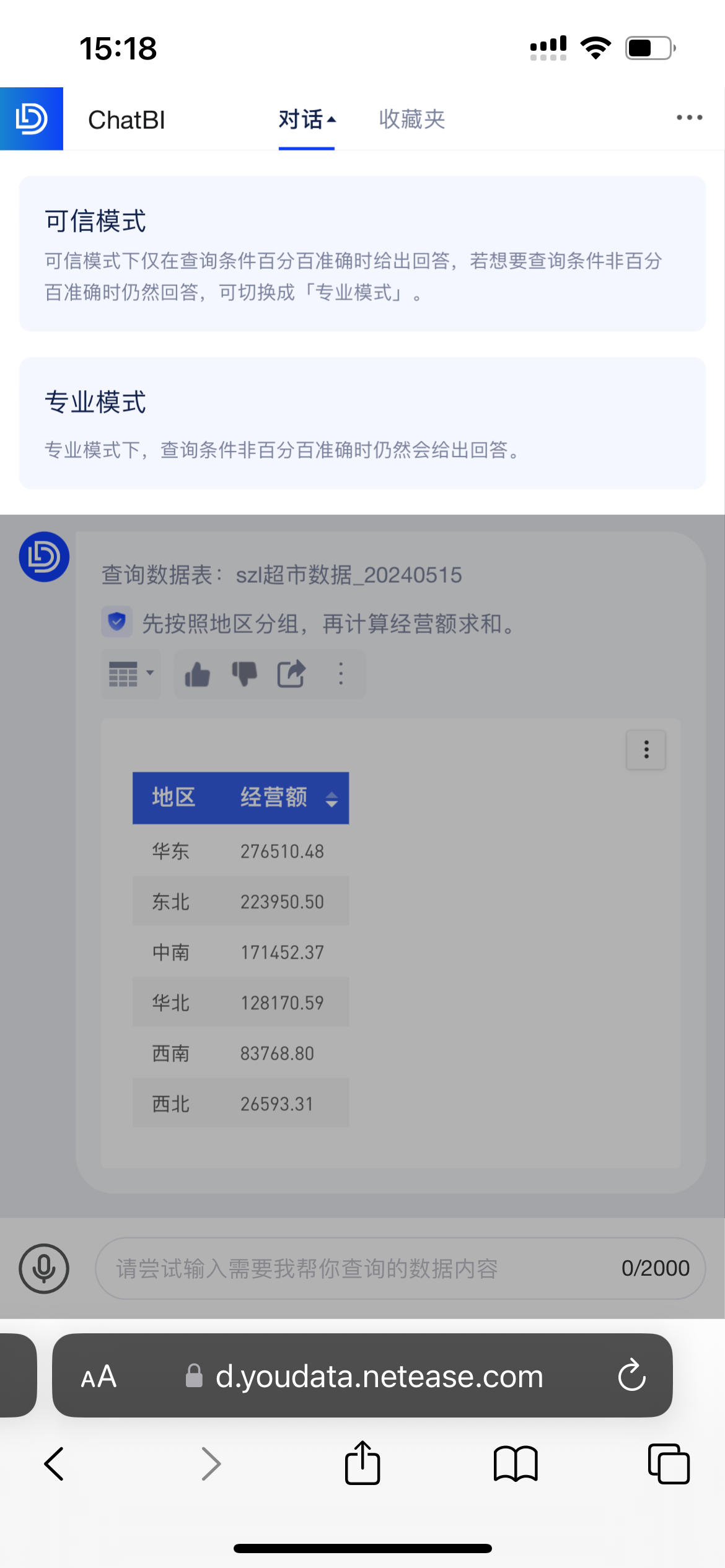
Task: Open the 对话 mode dropdown tab
Action: pyautogui.click(x=306, y=120)
